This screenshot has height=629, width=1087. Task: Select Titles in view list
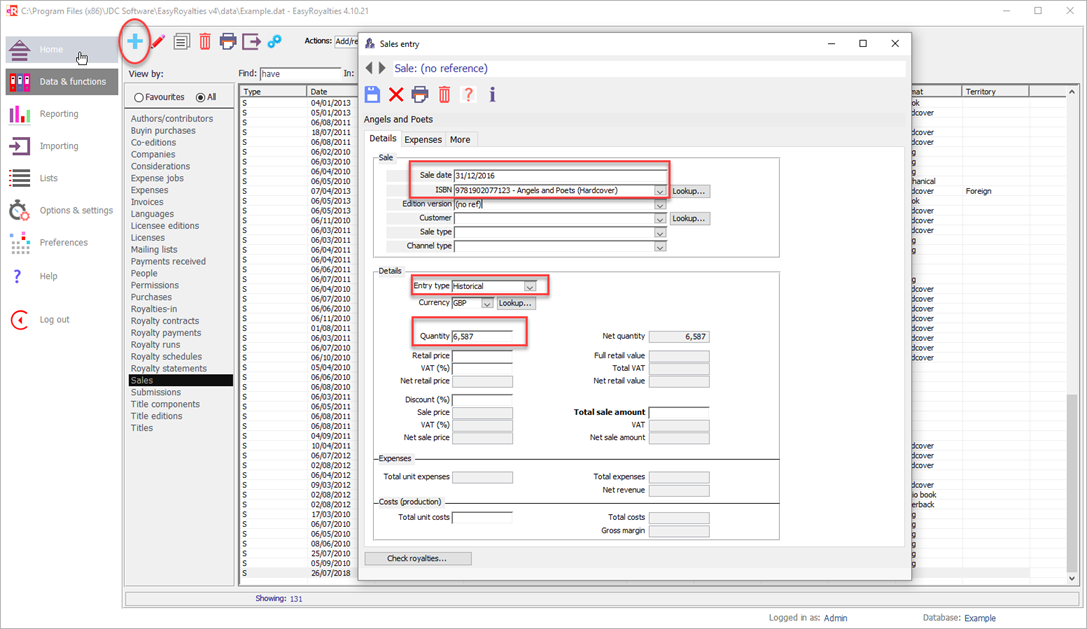pos(142,428)
